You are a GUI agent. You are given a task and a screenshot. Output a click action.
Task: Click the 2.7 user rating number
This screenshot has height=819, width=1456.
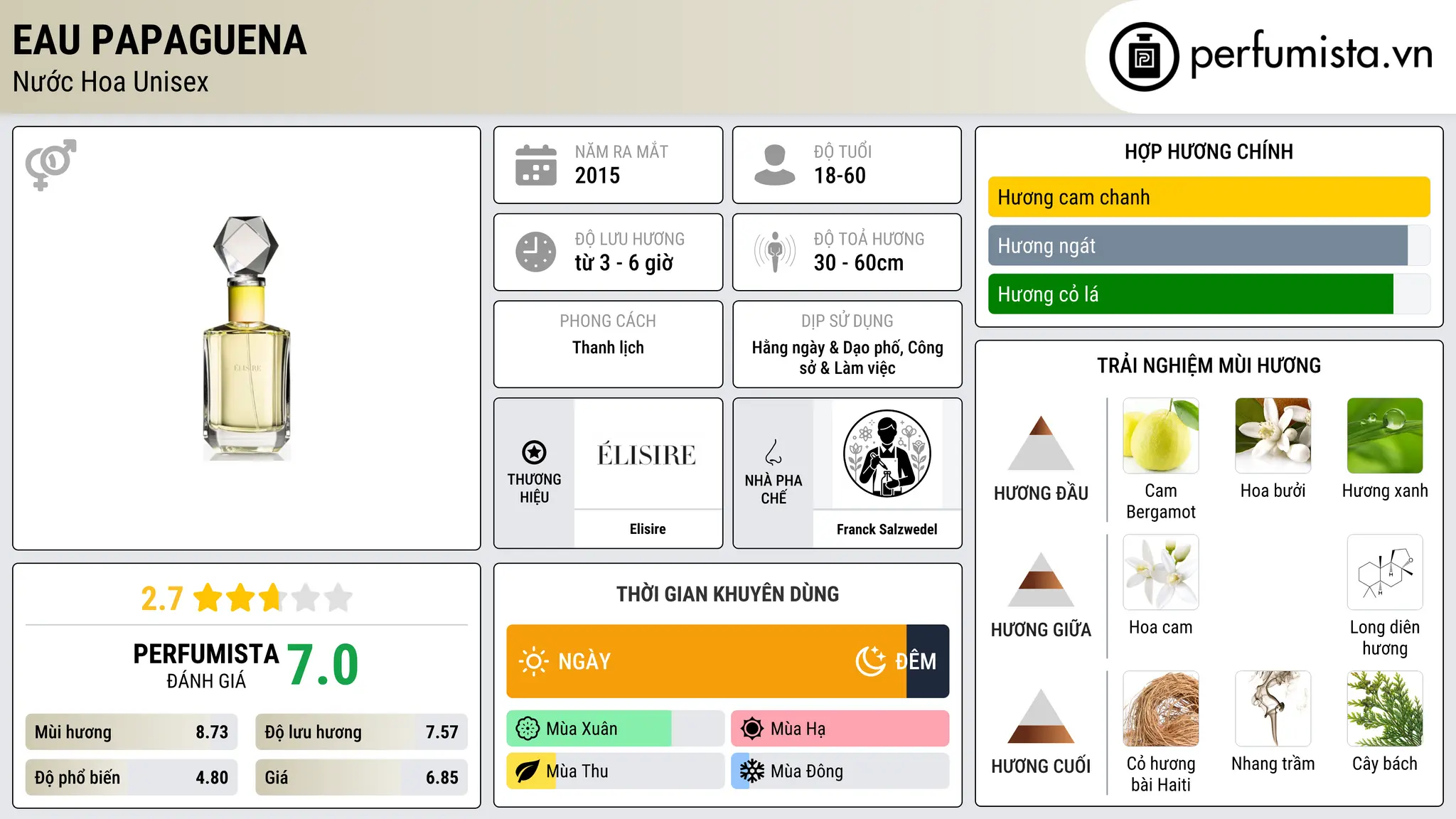click(x=162, y=599)
